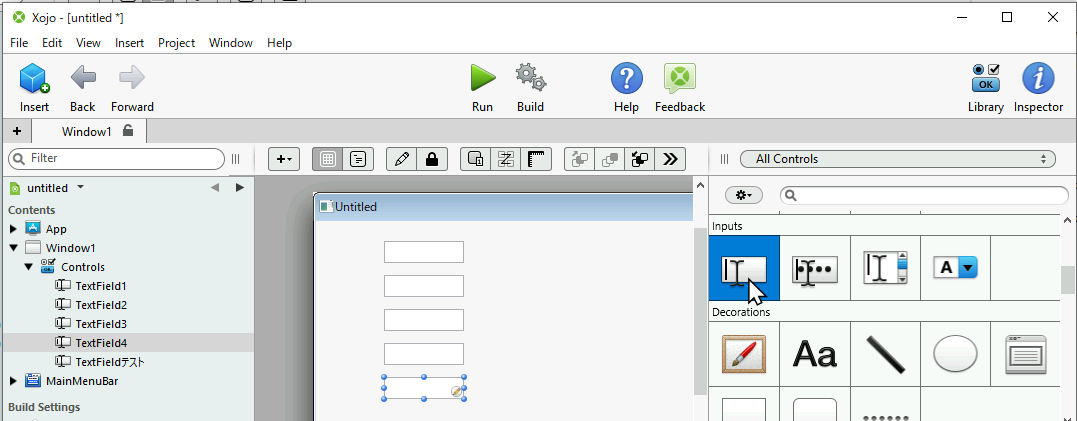Open the Feedback icon
Screen dimensions: 1077x421
(680, 78)
